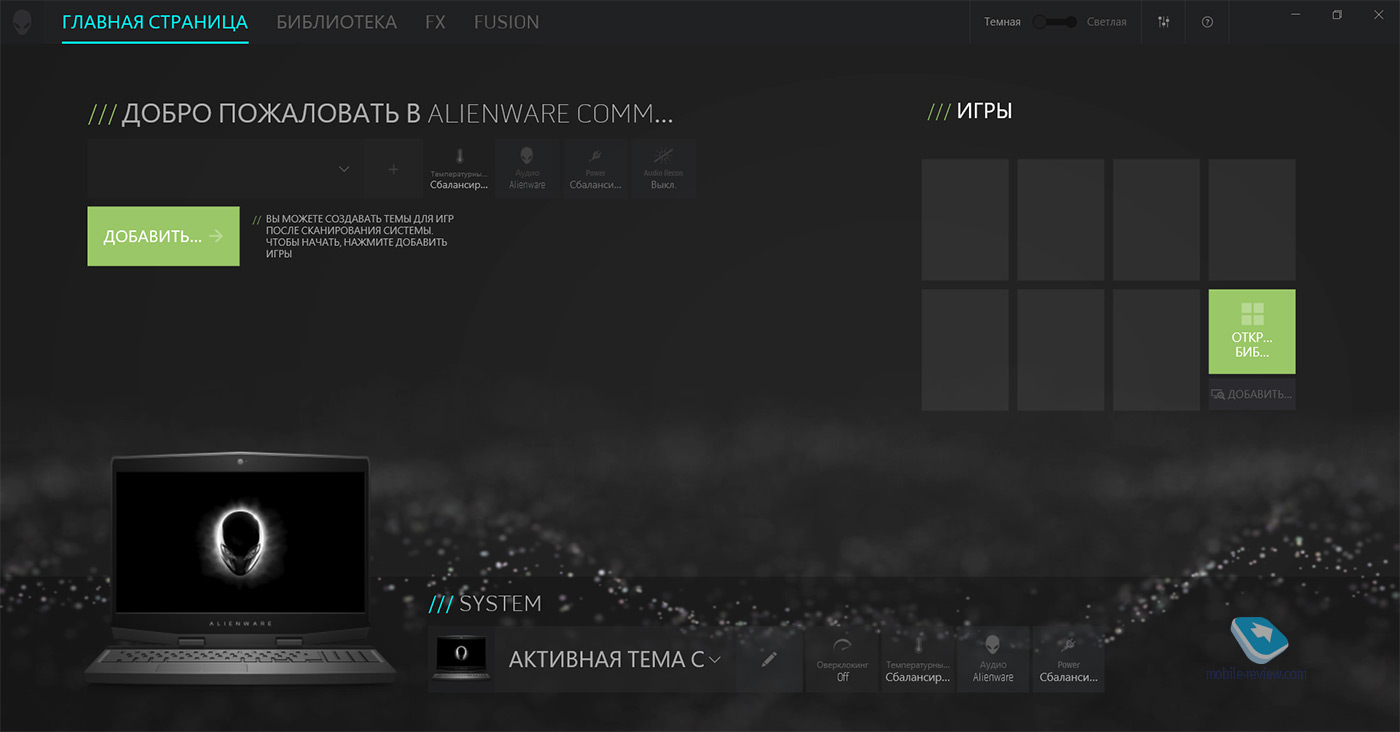The height and width of the screenshot is (732, 1400).
Task: Click the green ДОБАВИТЬ button with arrow
Action: tap(163, 236)
